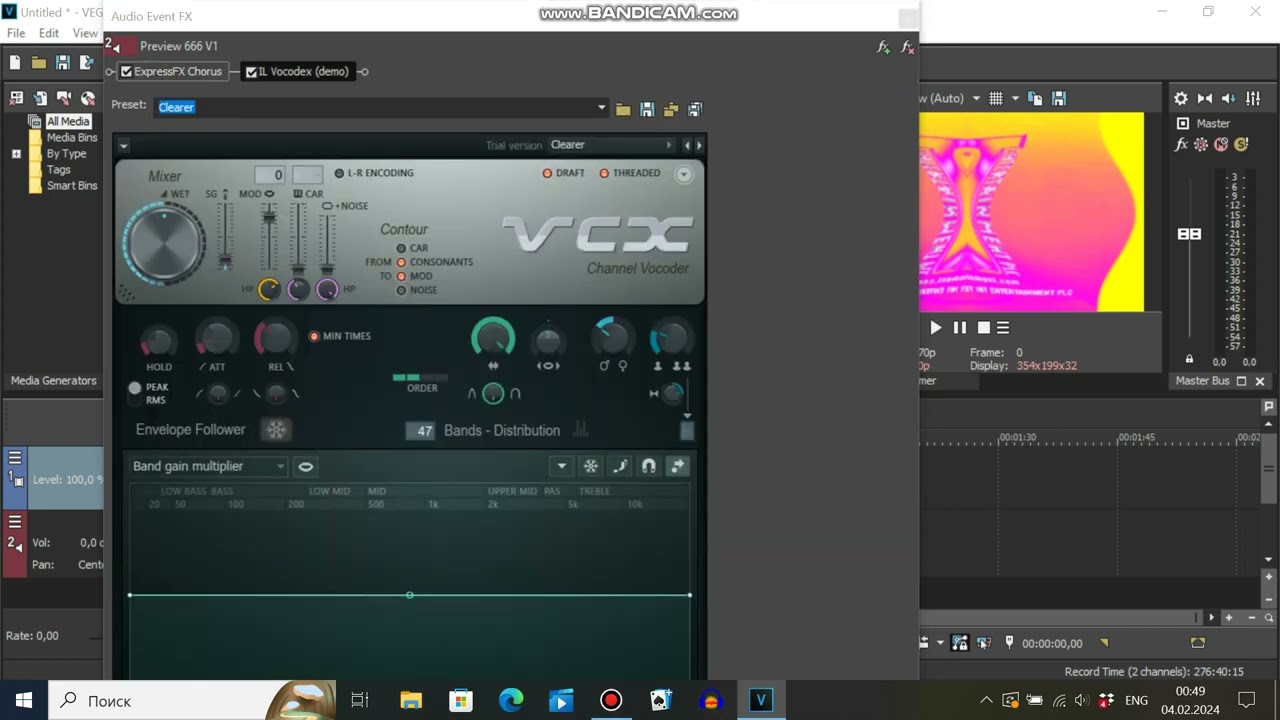Image resolution: width=1280 pixels, height=720 pixels.
Task: Open mixing console sliders icon
Action: pyautogui.click(x=1253, y=98)
